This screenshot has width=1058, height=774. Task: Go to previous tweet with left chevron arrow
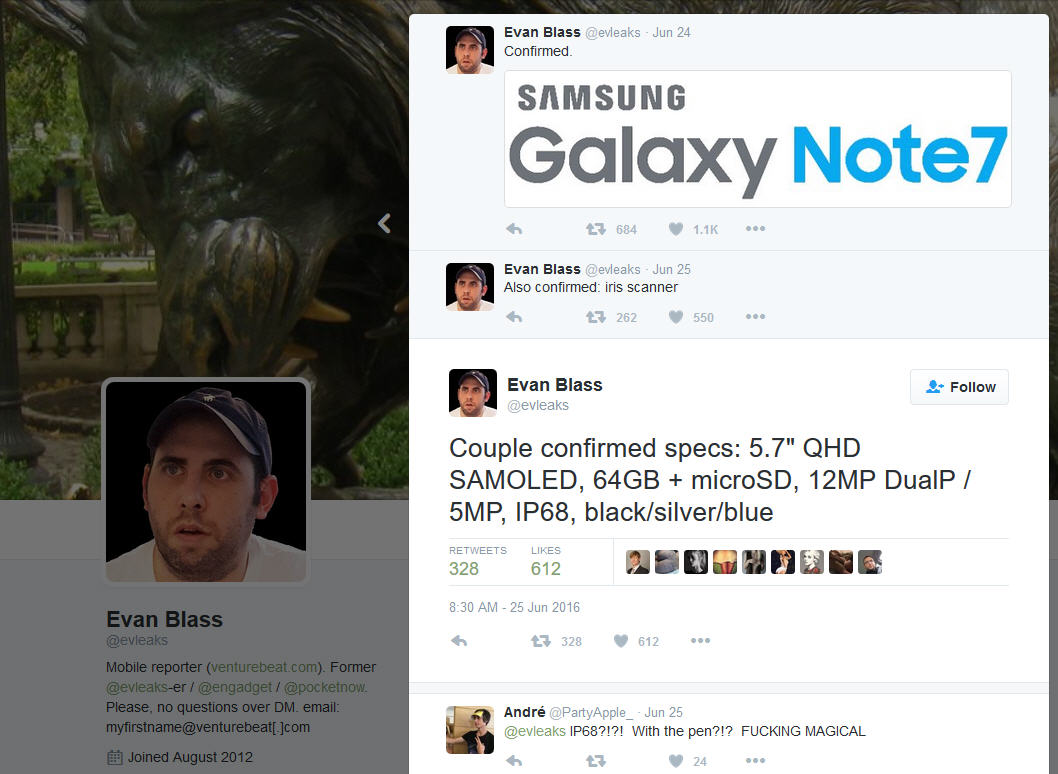pyautogui.click(x=385, y=223)
